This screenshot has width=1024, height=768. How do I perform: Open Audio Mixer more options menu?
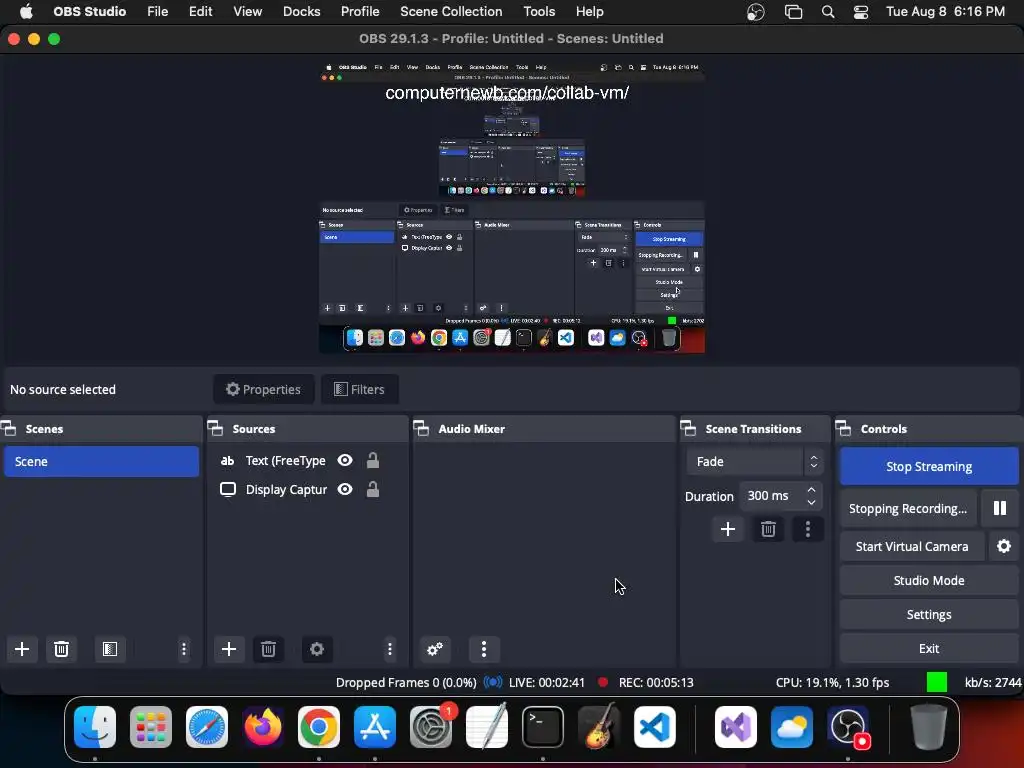(484, 649)
